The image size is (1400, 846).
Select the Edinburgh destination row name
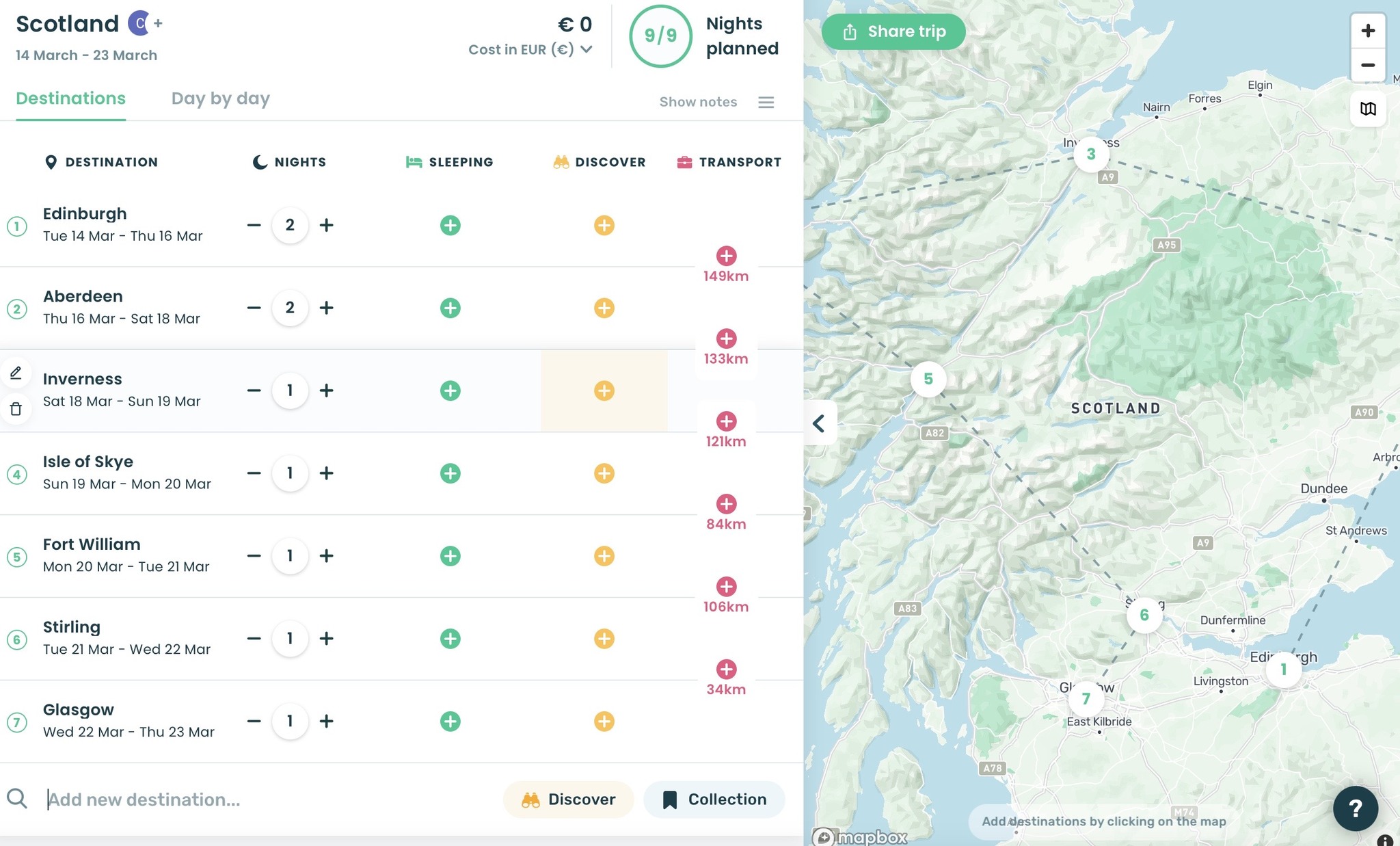click(85, 213)
